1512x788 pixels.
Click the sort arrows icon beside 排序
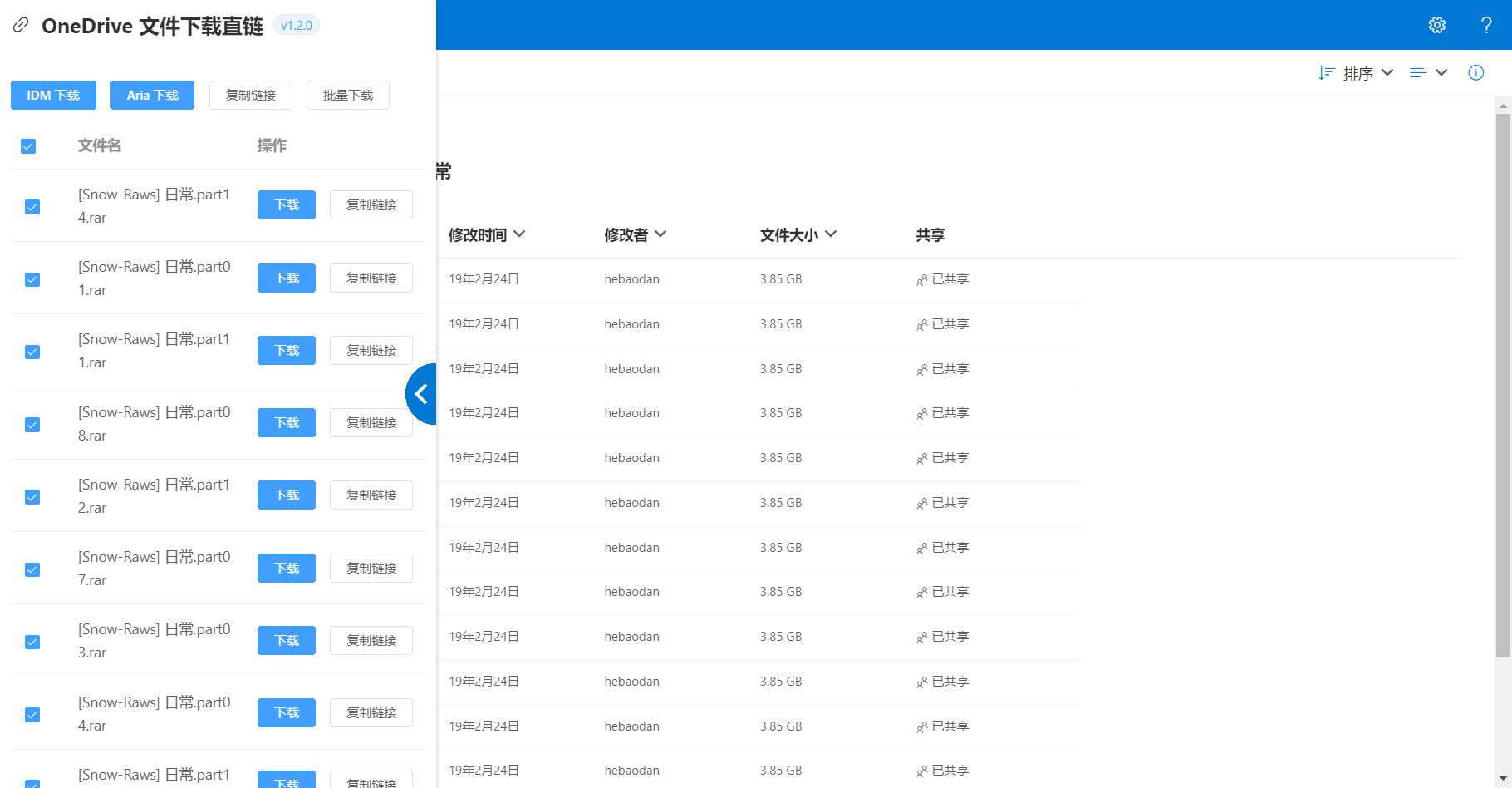(1326, 73)
